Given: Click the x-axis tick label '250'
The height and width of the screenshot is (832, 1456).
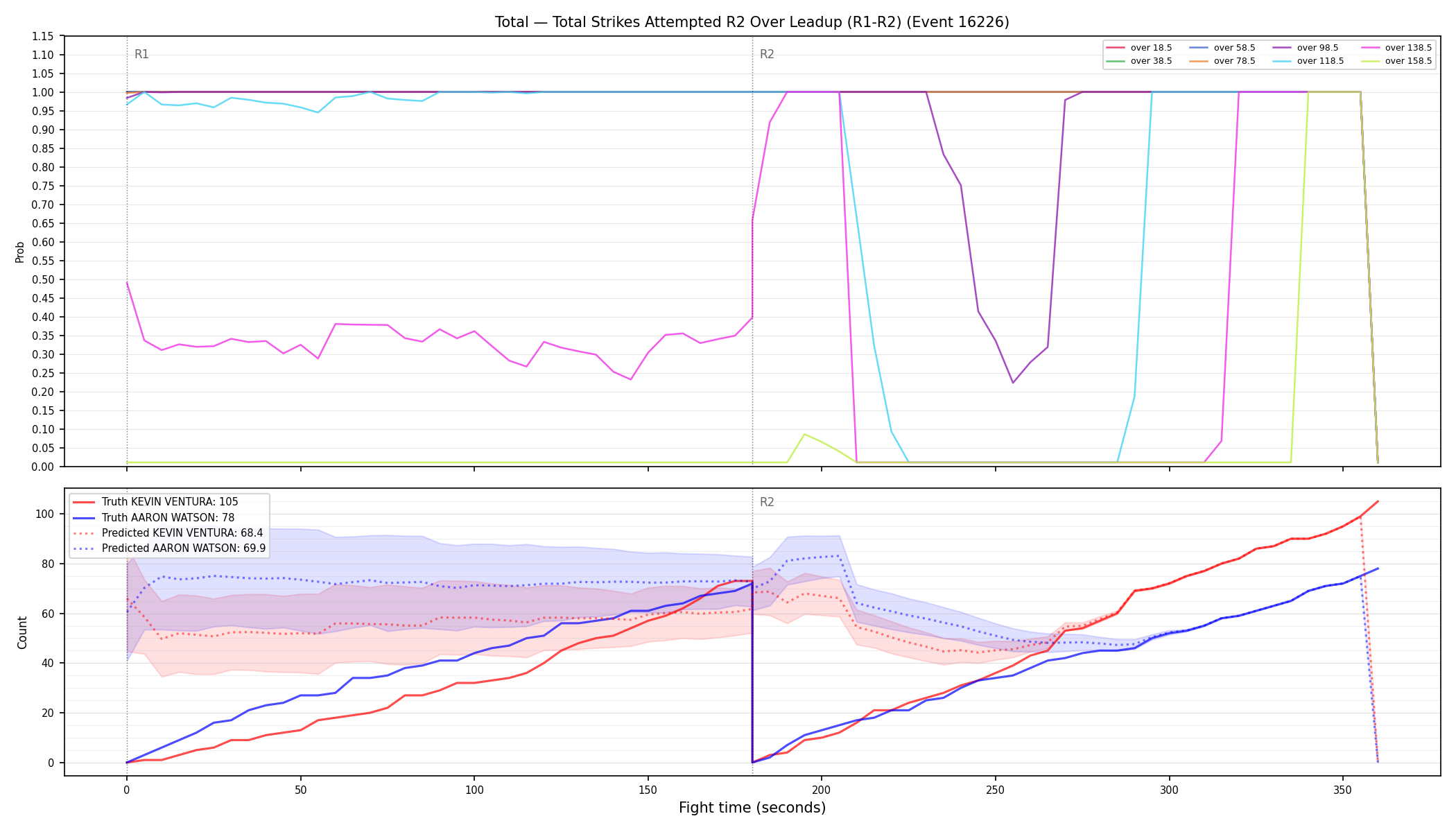Looking at the screenshot, I should pyautogui.click(x=996, y=790).
